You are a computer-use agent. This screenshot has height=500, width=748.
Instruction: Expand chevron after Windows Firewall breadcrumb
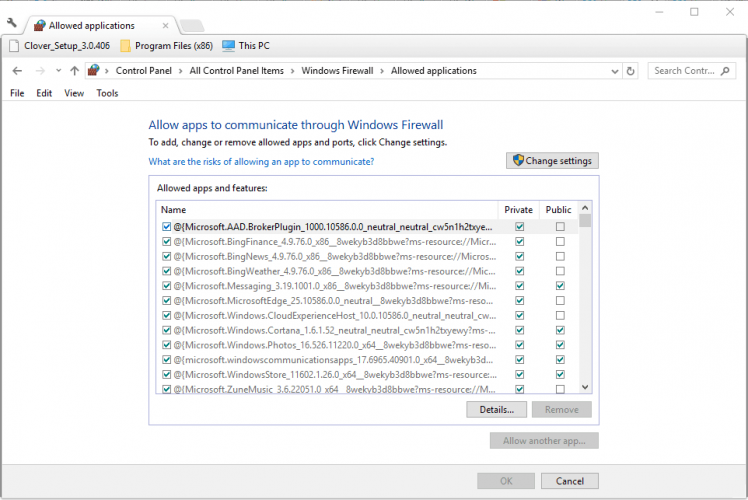[382, 71]
